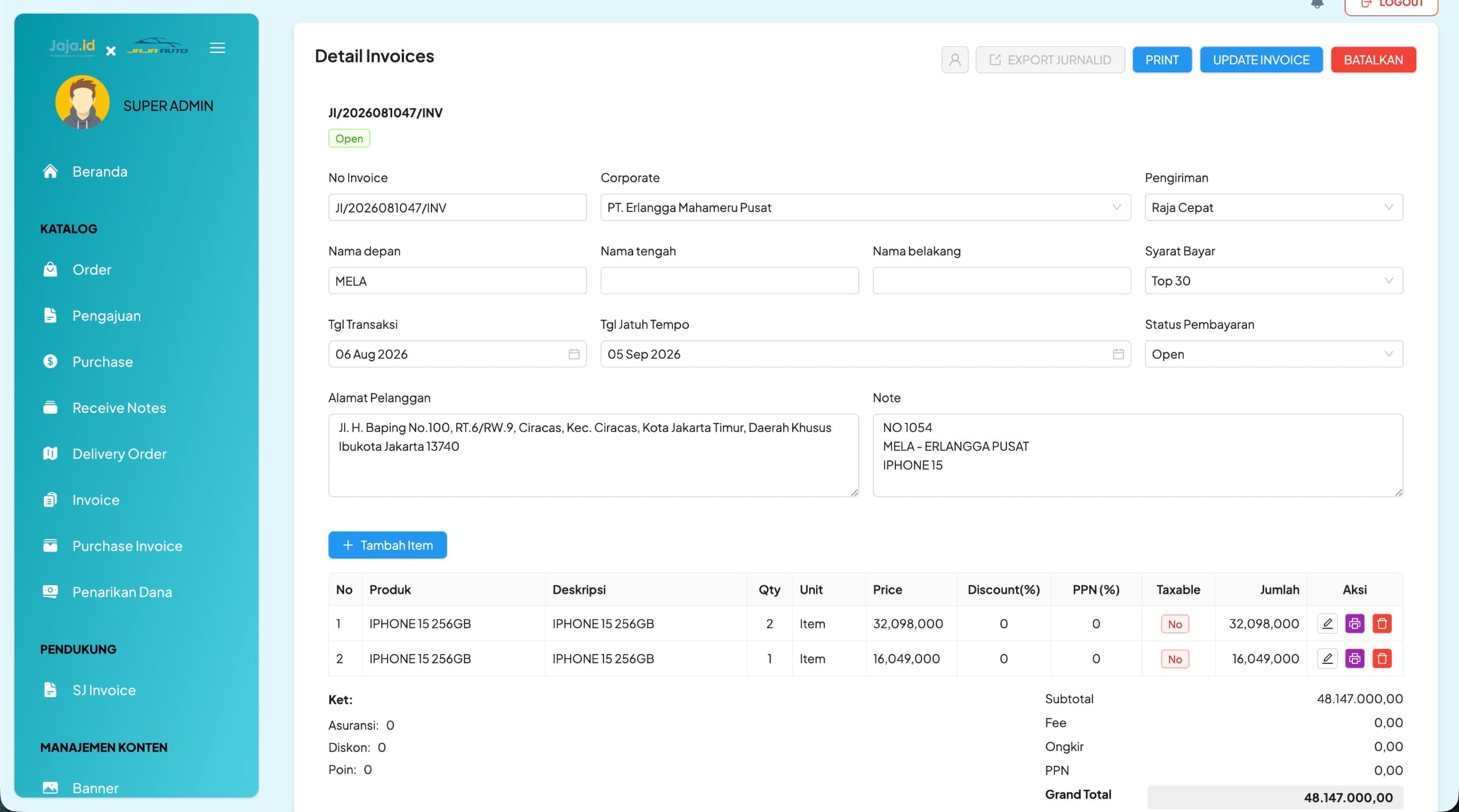This screenshot has width=1459, height=812.
Task: Click the Purchase Invoice wallet icon
Action: click(50, 546)
